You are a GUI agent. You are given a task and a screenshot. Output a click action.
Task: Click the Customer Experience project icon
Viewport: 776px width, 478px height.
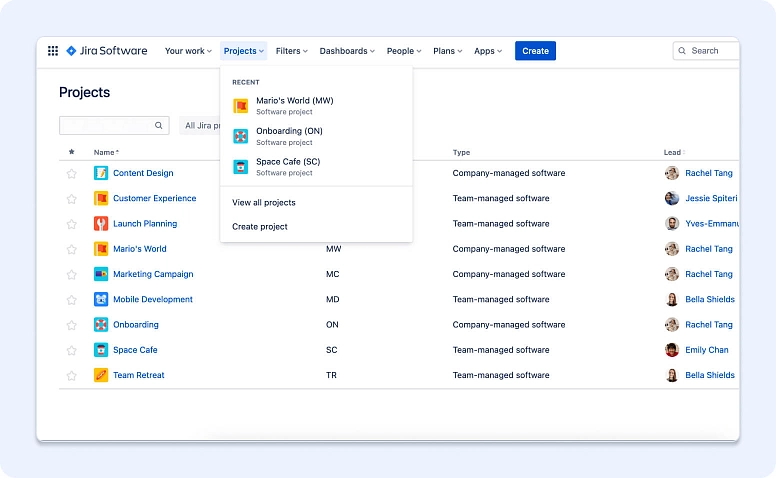pos(101,198)
